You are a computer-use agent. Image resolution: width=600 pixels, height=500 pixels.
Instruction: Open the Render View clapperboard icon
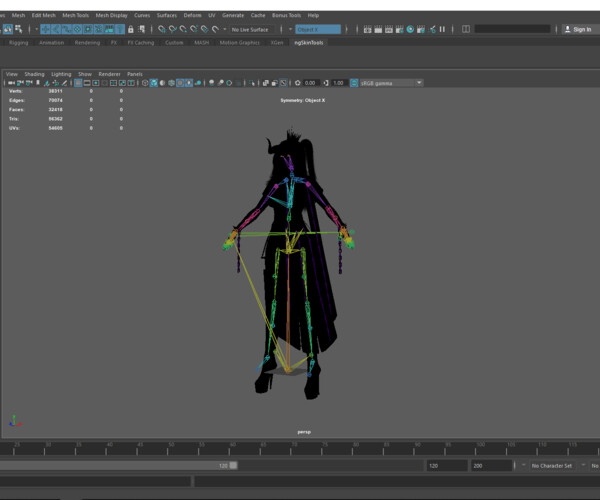coord(368,29)
